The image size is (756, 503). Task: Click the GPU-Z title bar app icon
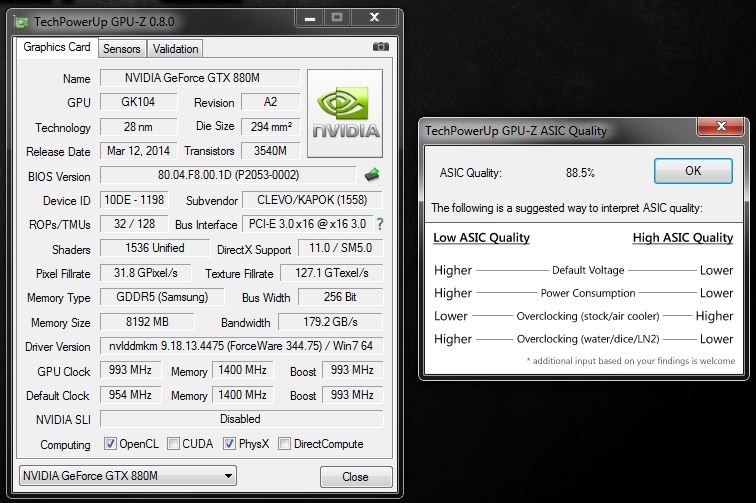[x=21, y=22]
